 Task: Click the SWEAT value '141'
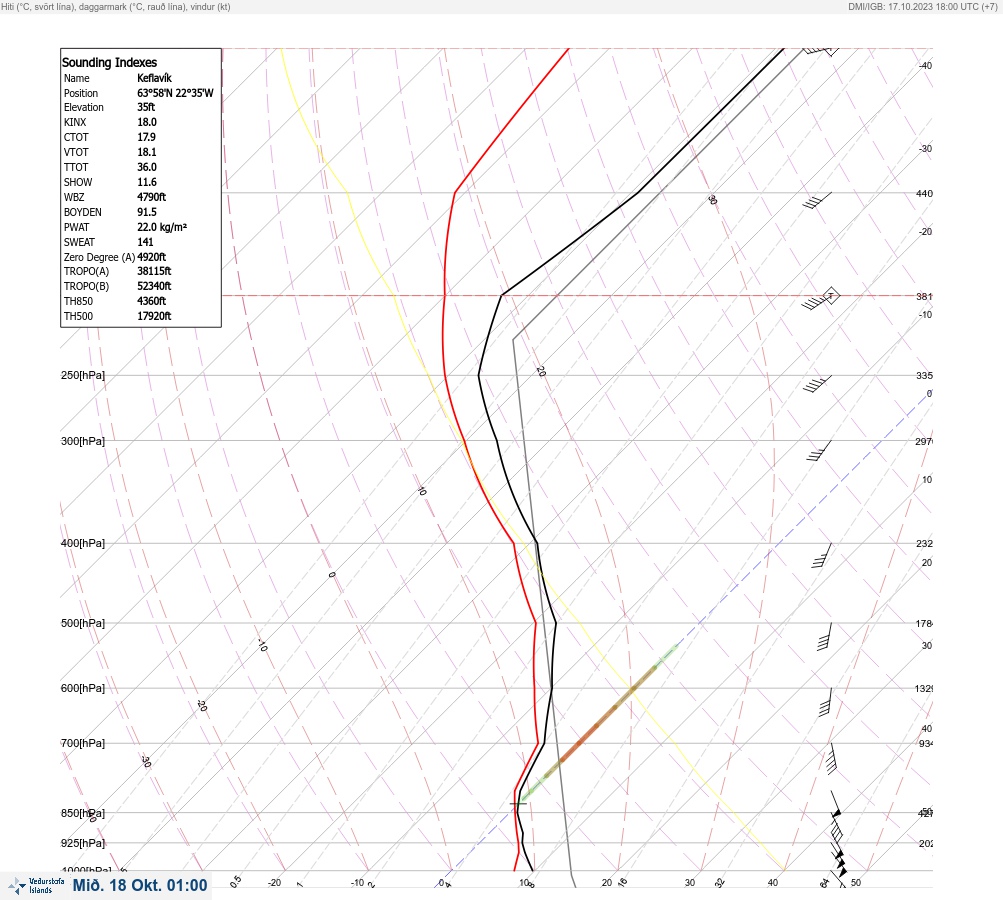tap(145, 242)
